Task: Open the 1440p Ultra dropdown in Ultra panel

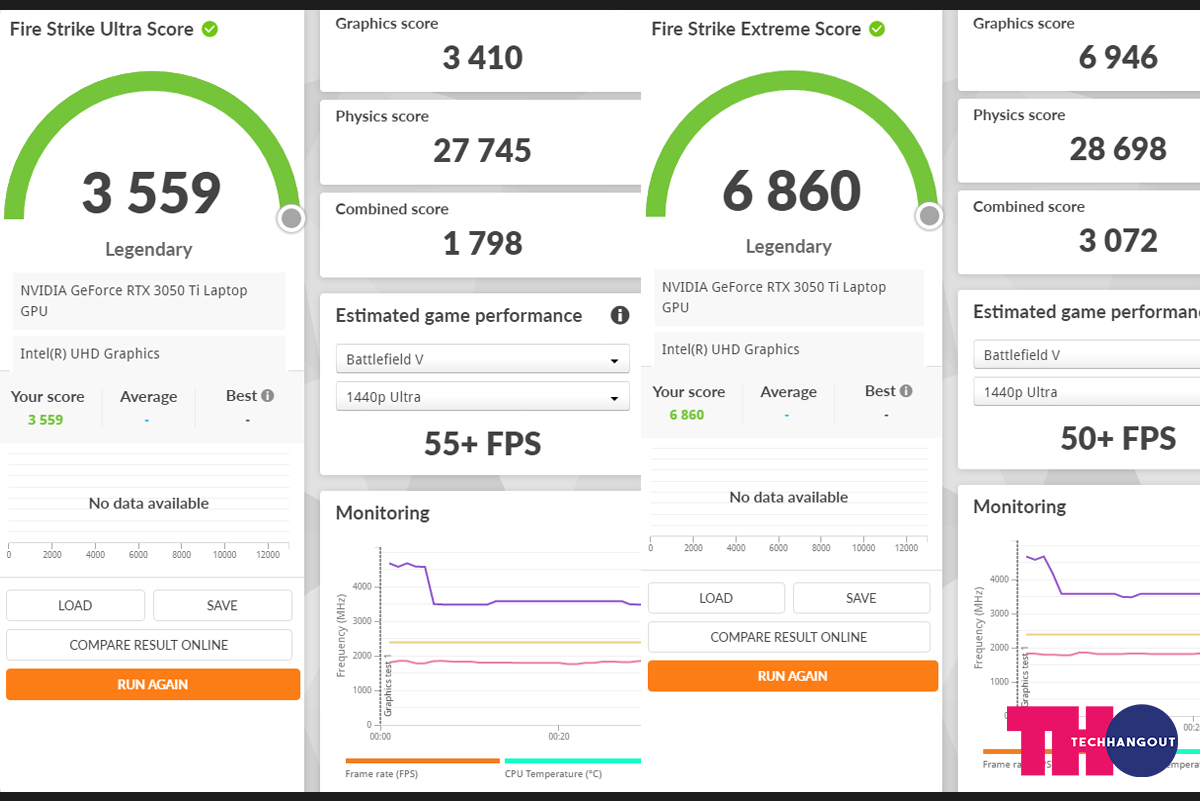Action: coord(483,397)
